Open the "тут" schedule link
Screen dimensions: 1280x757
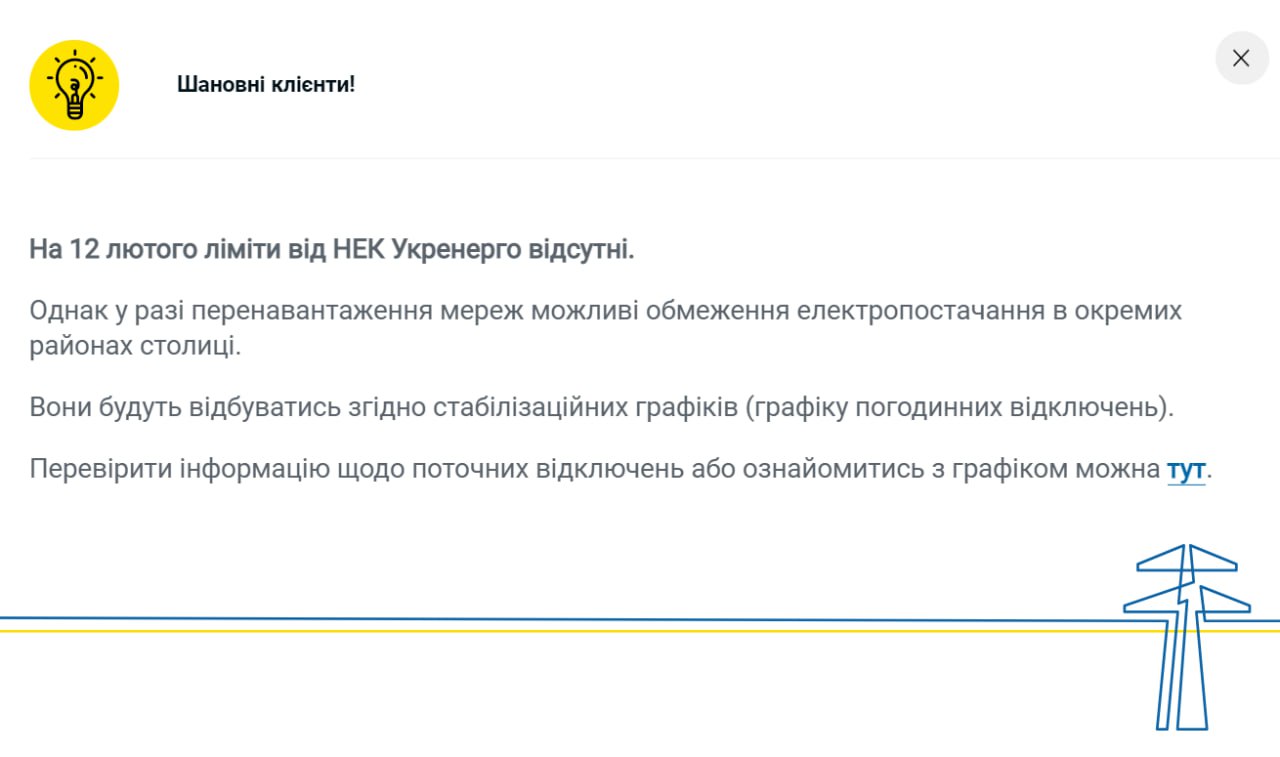click(x=1185, y=469)
